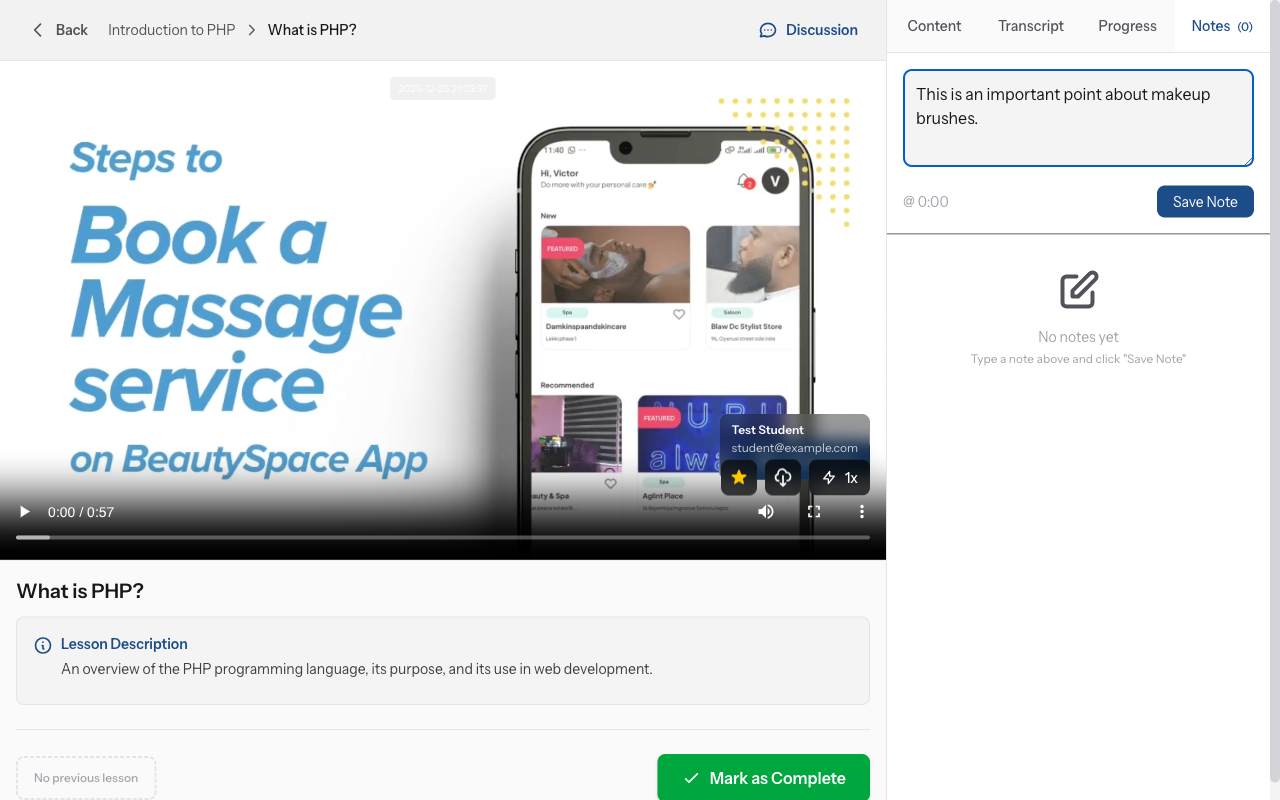Mute the video volume
Screen dimensions: 1280x800
(x=766, y=512)
